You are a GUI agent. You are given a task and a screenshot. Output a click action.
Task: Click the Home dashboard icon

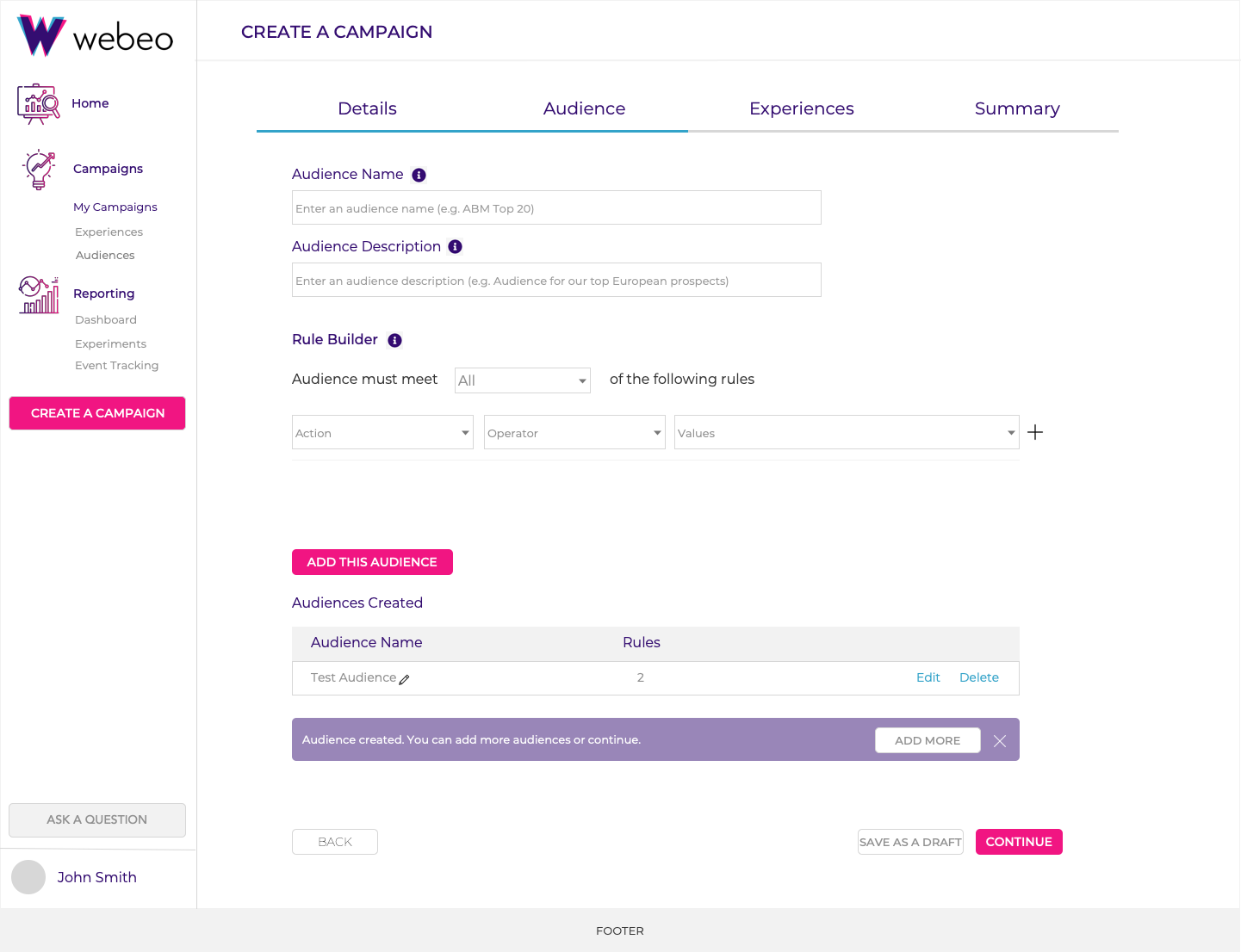click(38, 103)
